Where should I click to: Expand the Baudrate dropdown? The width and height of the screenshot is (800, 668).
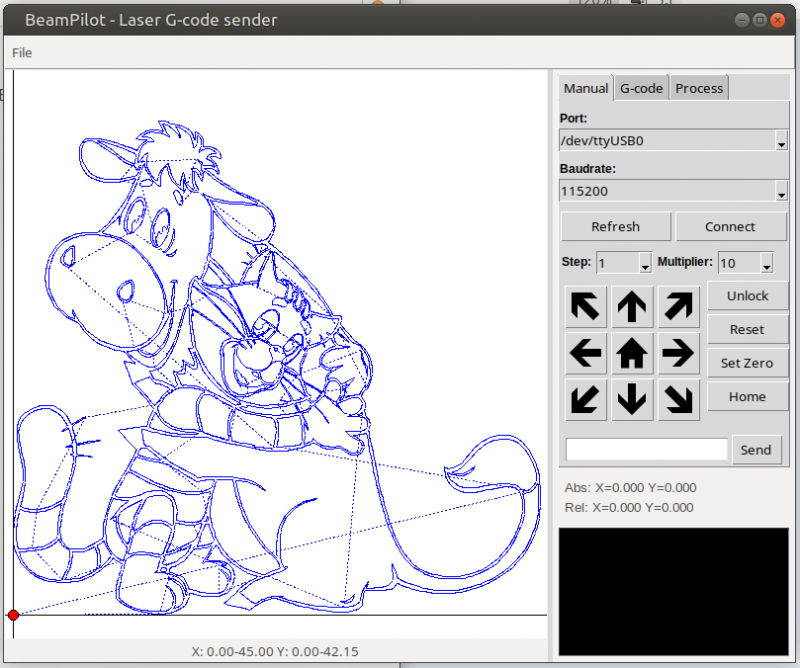[781, 191]
